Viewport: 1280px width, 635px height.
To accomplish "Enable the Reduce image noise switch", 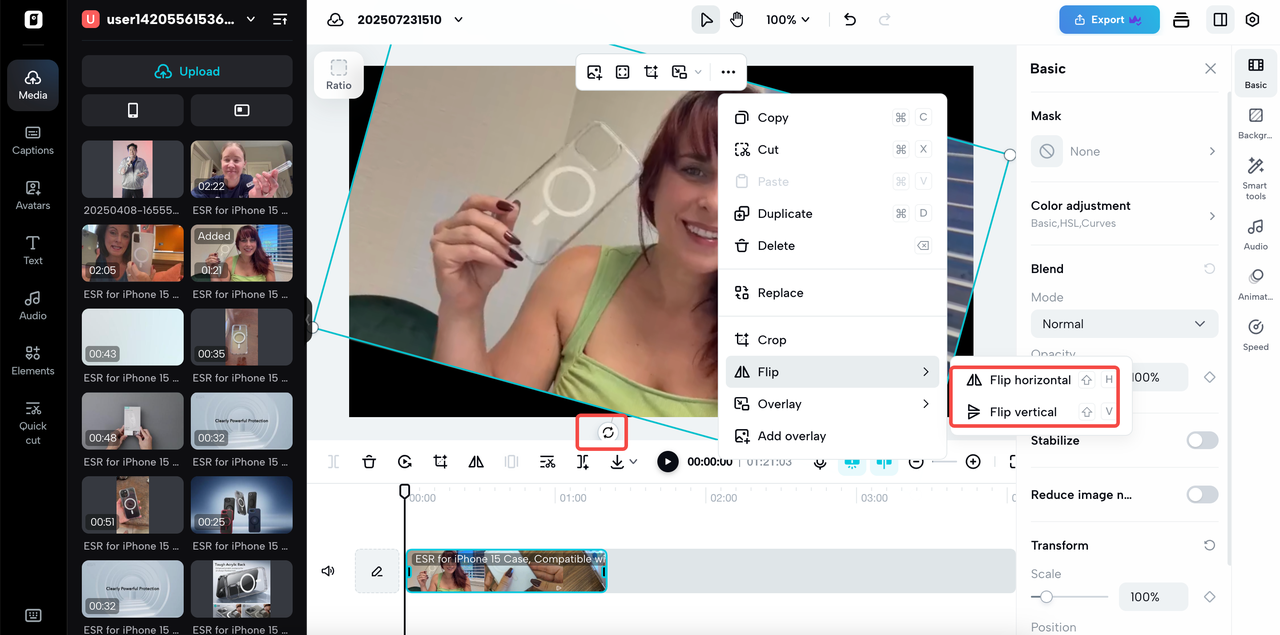I will pos(1202,494).
